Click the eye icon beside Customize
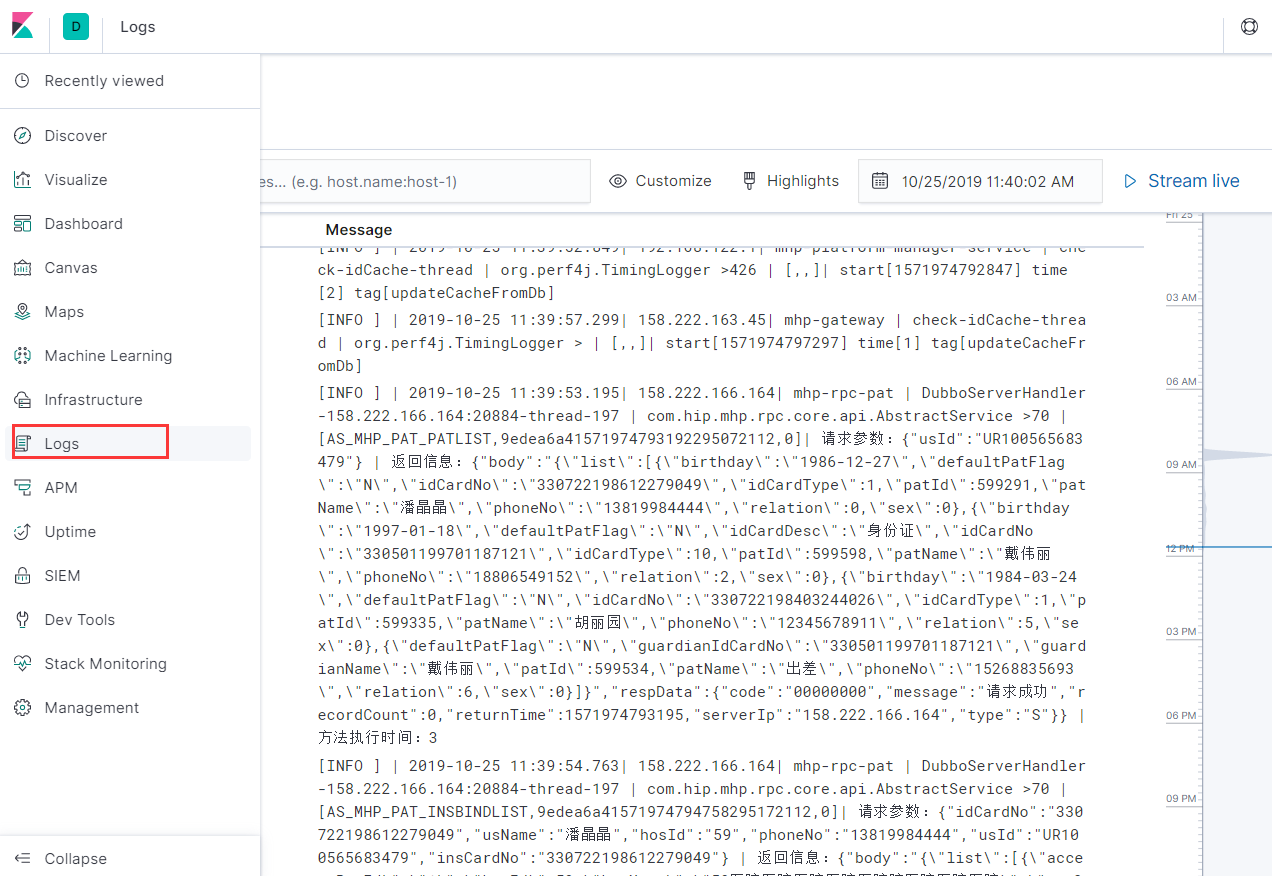This screenshot has width=1272, height=876. click(x=618, y=181)
